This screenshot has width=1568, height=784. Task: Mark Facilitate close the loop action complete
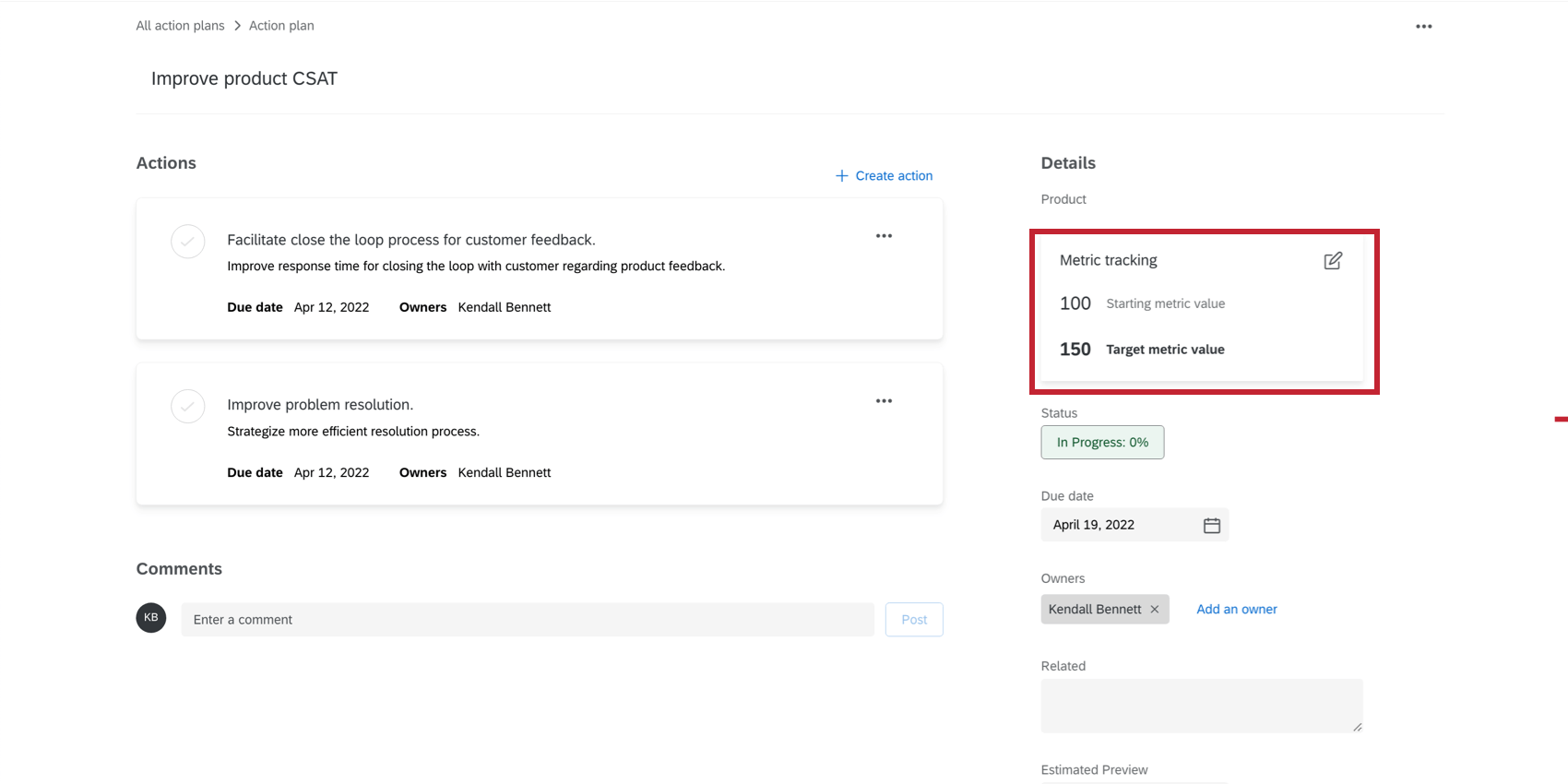[x=188, y=242]
